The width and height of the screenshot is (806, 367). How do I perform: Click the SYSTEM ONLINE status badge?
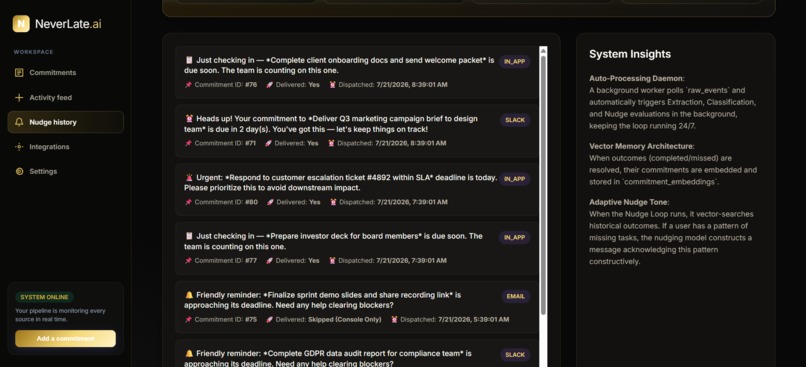(x=44, y=297)
